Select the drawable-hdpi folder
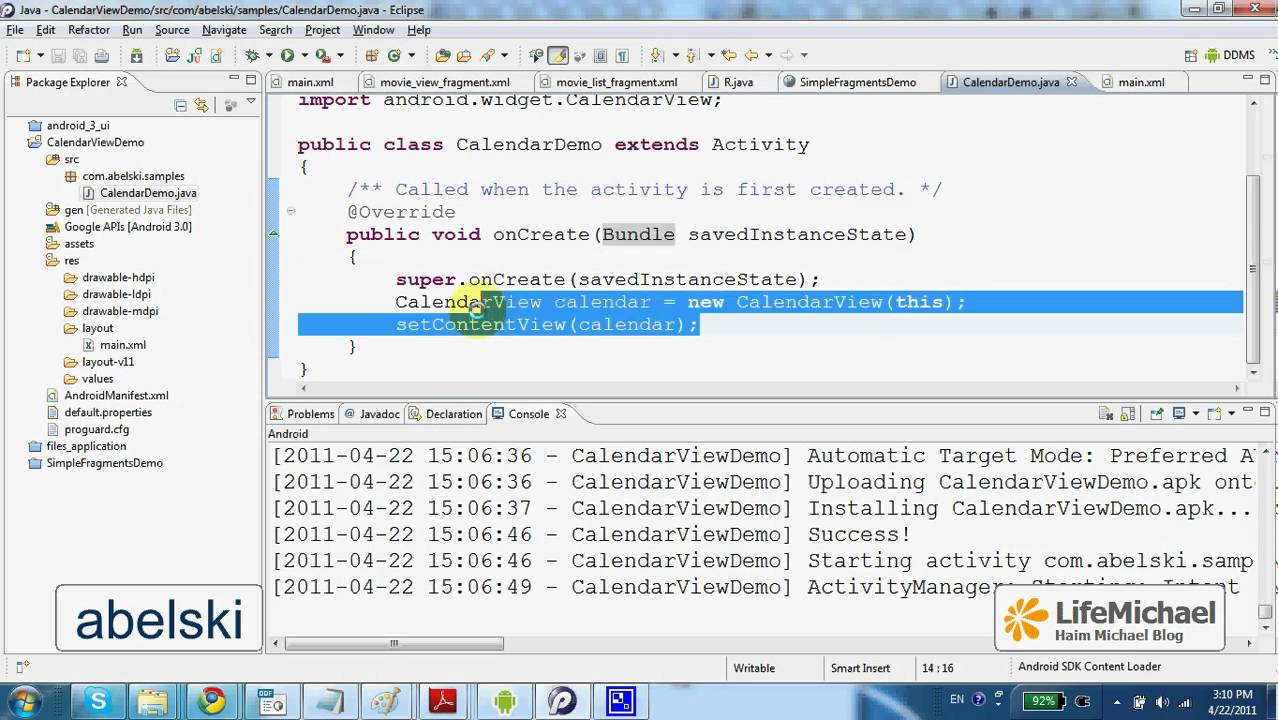1278x720 pixels. coord(118,278)
